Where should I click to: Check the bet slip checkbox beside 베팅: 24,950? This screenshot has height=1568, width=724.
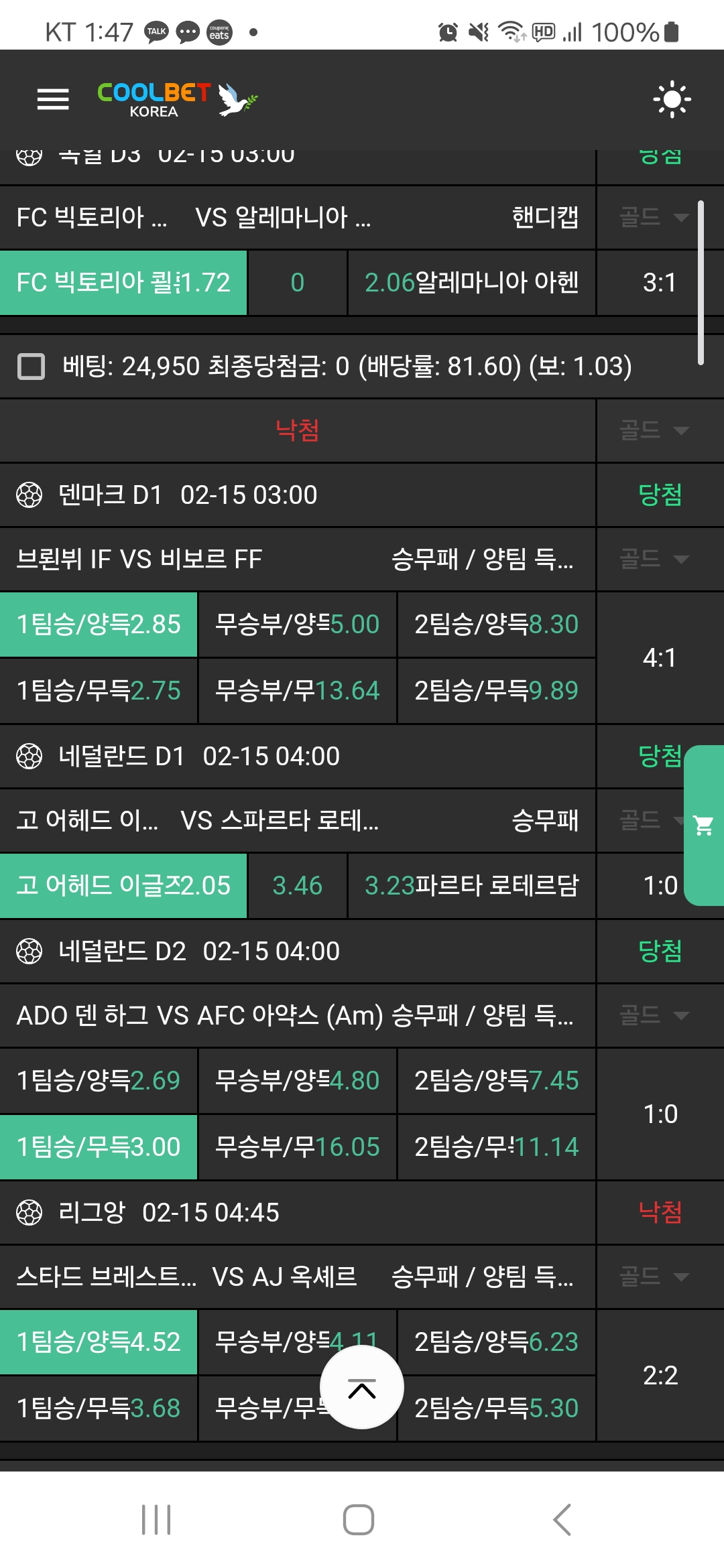coord(31,367)
